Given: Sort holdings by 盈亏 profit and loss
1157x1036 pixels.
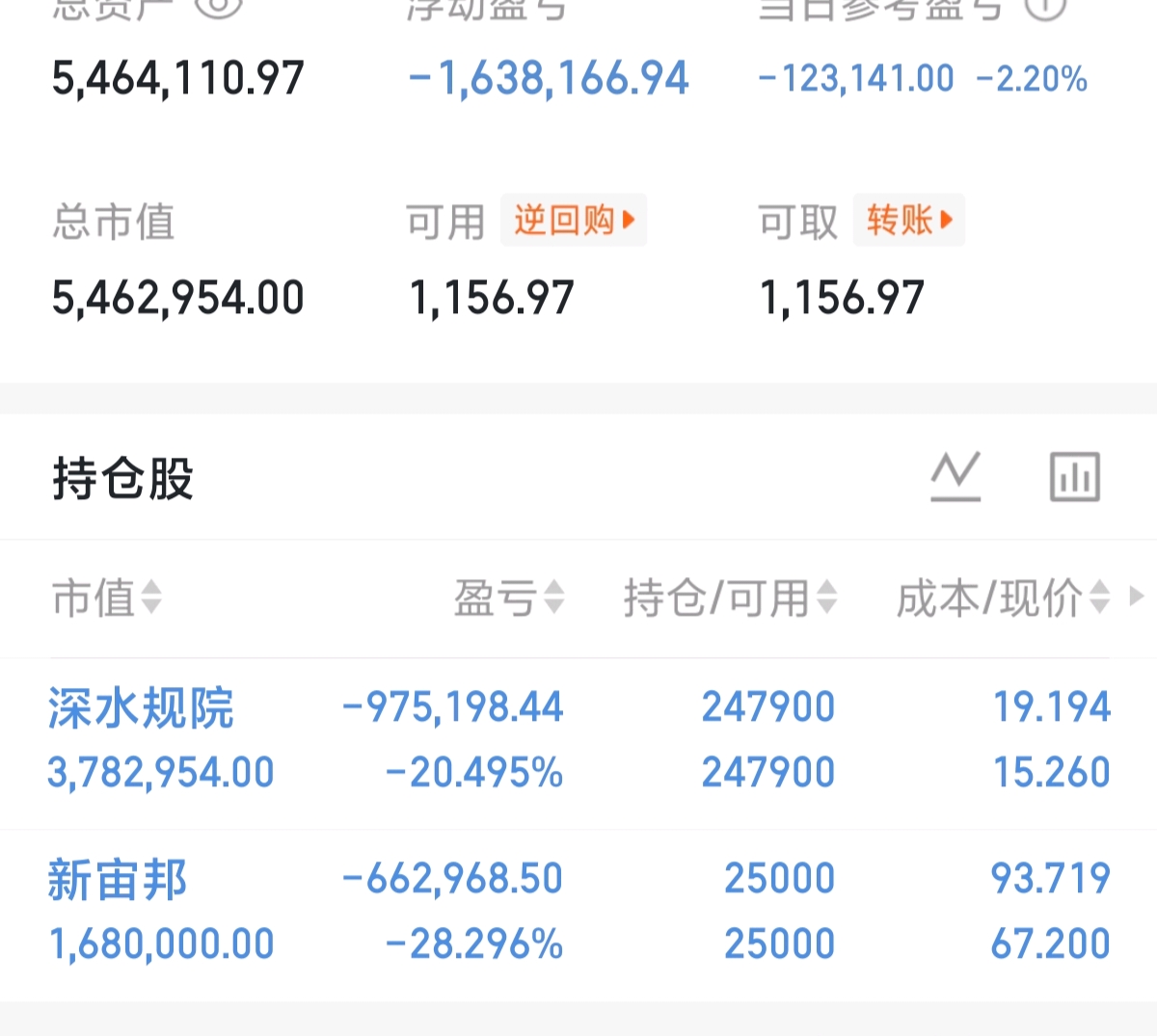Looking at the screenshot, I should pos(509,598).
